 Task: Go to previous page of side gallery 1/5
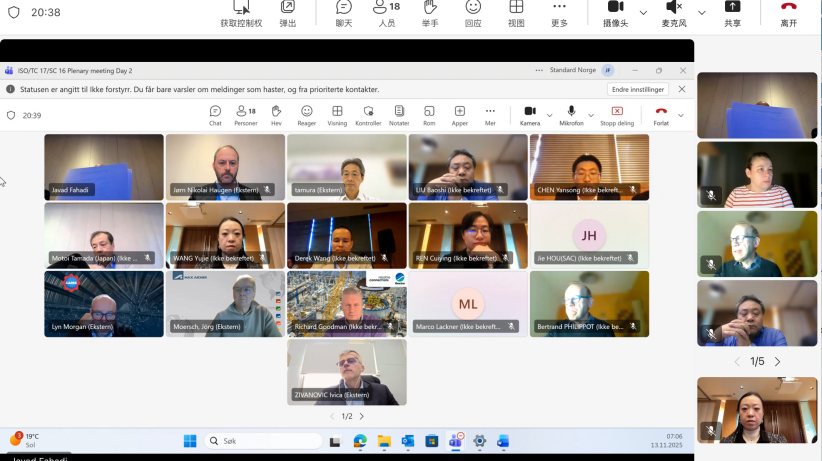[737, 362]
